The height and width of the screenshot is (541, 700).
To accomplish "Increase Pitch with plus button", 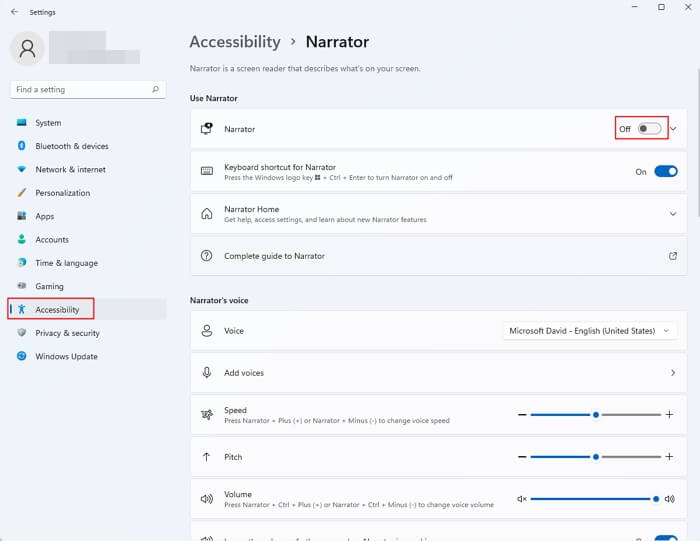I will pyautogui.click(x=669, y=456).
